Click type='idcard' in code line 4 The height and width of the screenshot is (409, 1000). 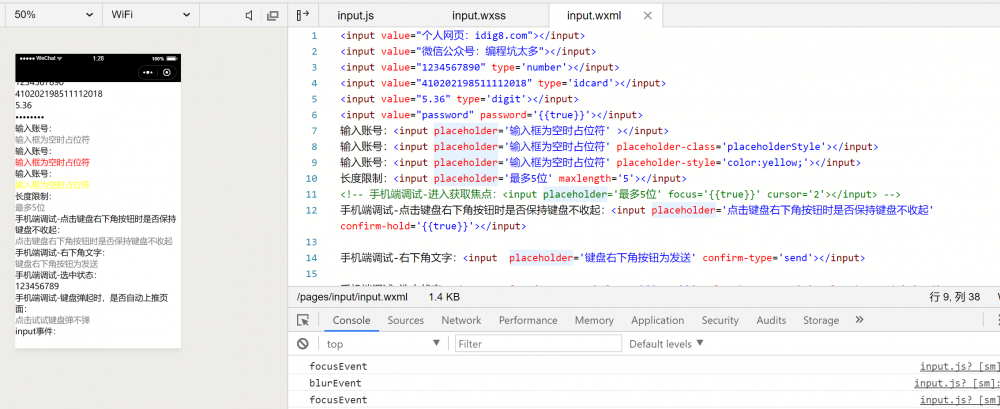[x=578, y=83]
